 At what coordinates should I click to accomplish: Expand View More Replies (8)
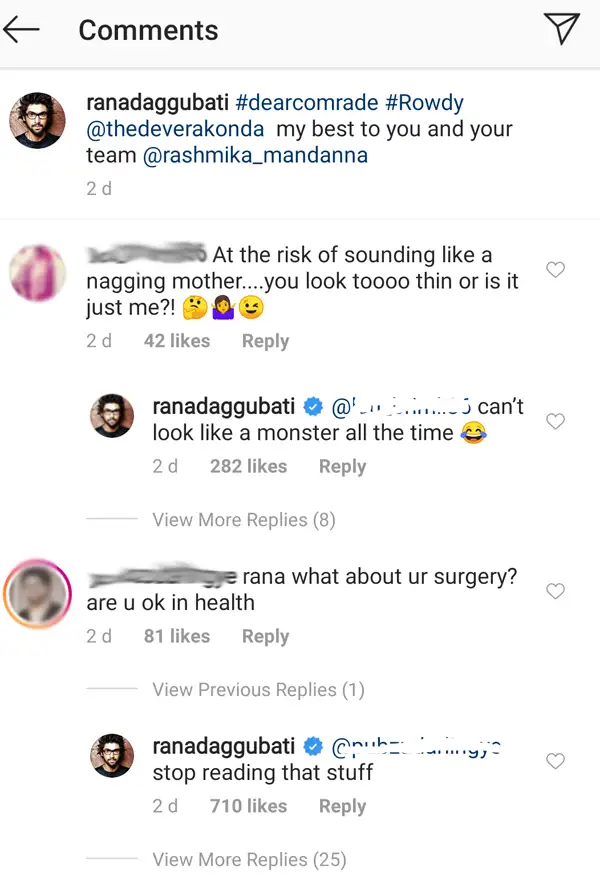[x=243, y=520]
